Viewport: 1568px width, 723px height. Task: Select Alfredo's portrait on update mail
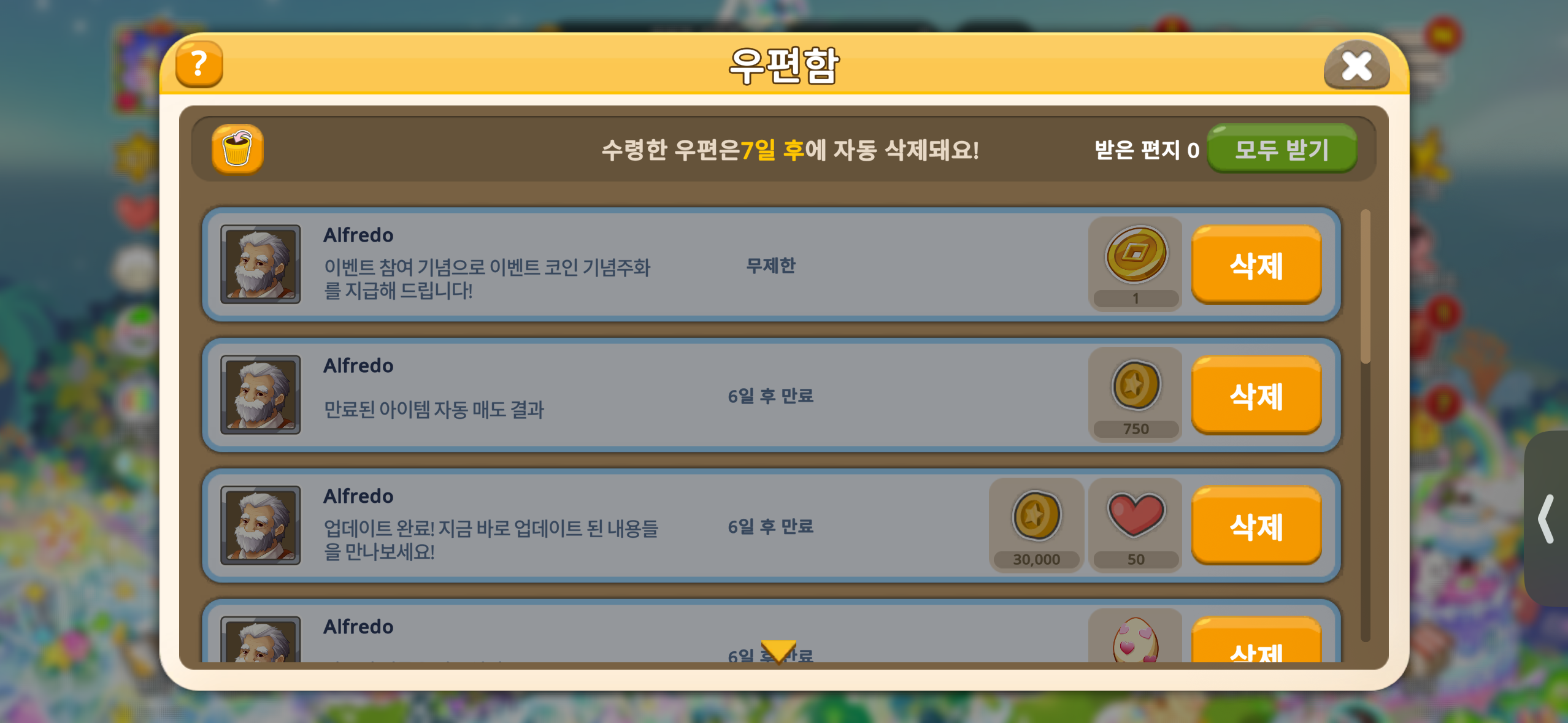261,526
